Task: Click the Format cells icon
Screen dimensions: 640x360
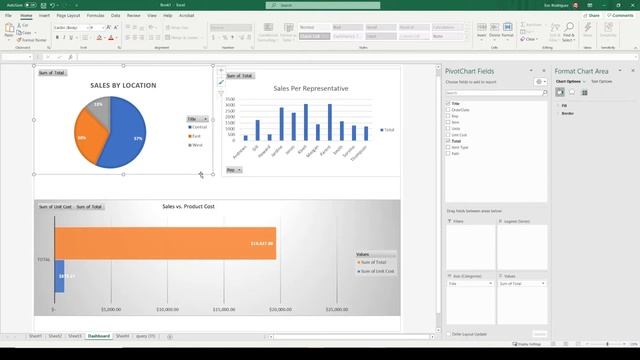Action: (508, 28)
